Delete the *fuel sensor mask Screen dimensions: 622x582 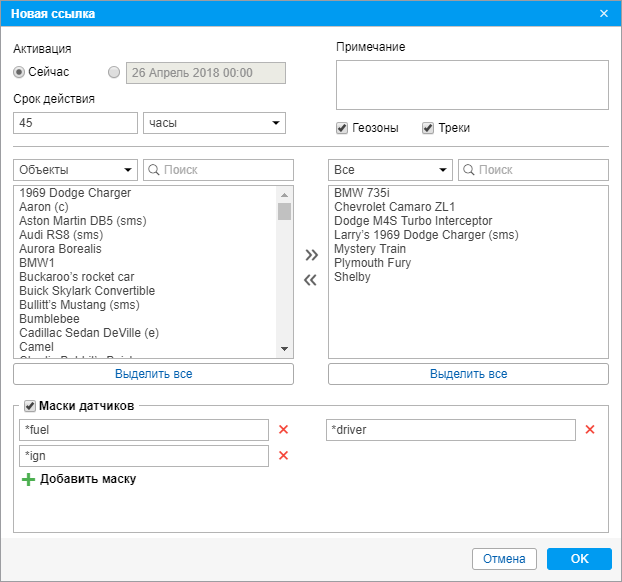283,430
